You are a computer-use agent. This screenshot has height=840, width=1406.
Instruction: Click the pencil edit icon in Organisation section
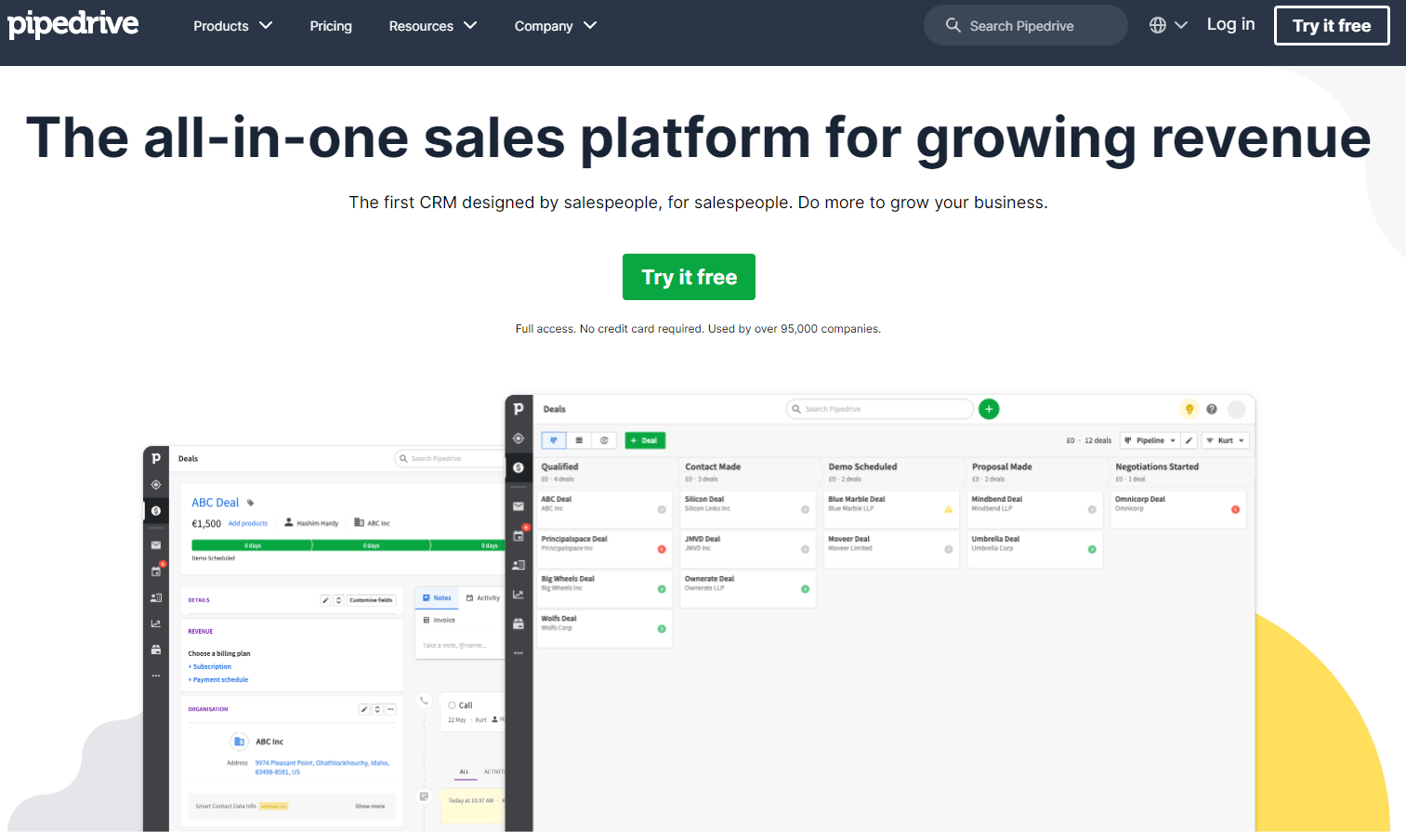click(364, 709)
